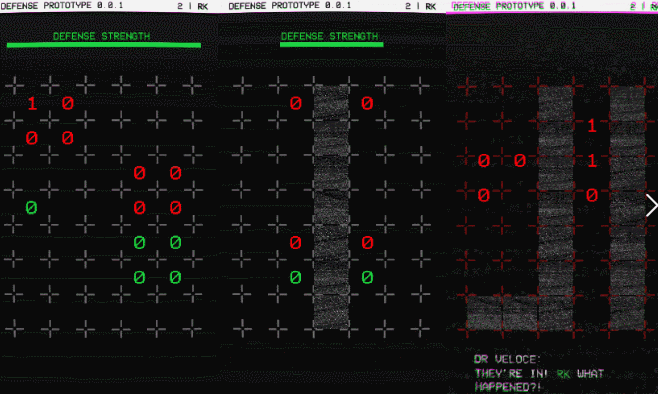Click the 'DR VELOCE:' speaker name

click(506, 360)
